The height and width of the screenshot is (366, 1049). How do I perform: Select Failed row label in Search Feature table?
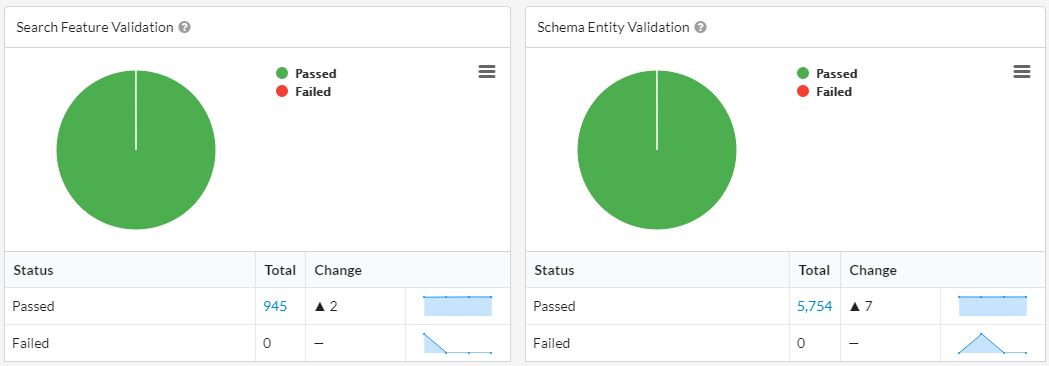(31, 343)
